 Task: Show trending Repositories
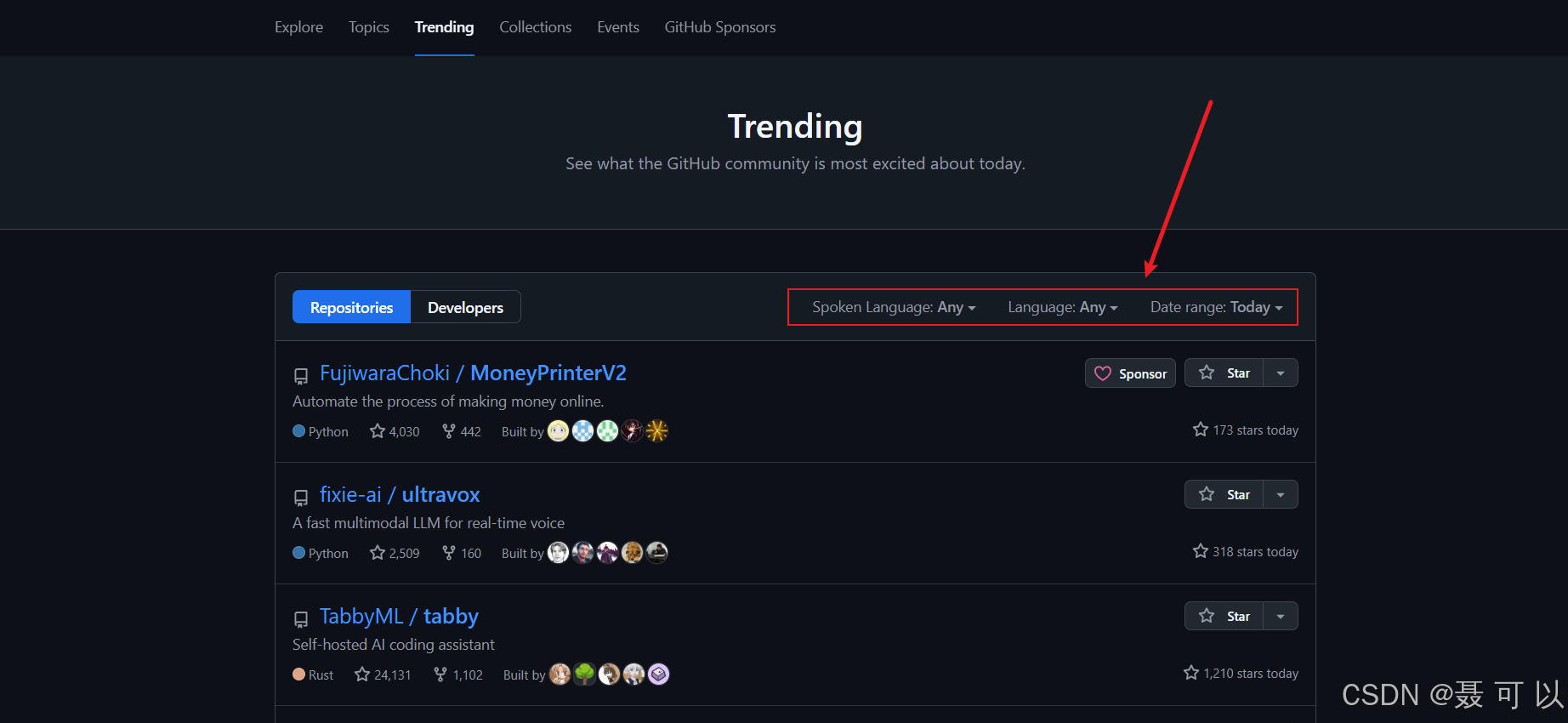coord(351,307)
